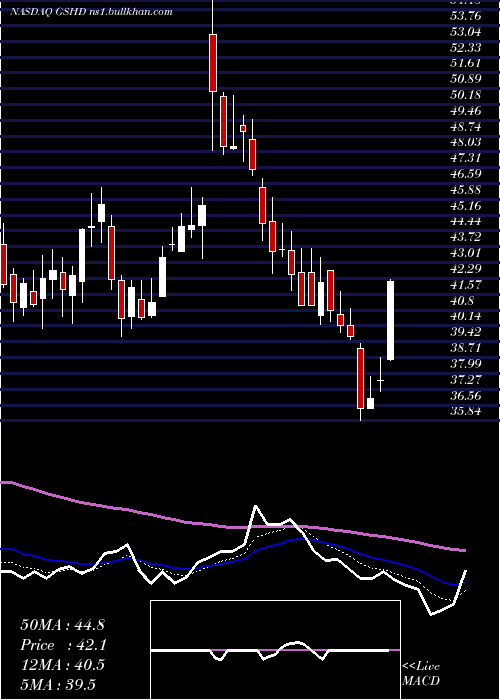Click the <<Live MACD label
500x700 pixels.
pyautogui.click(x=421, y=674)
